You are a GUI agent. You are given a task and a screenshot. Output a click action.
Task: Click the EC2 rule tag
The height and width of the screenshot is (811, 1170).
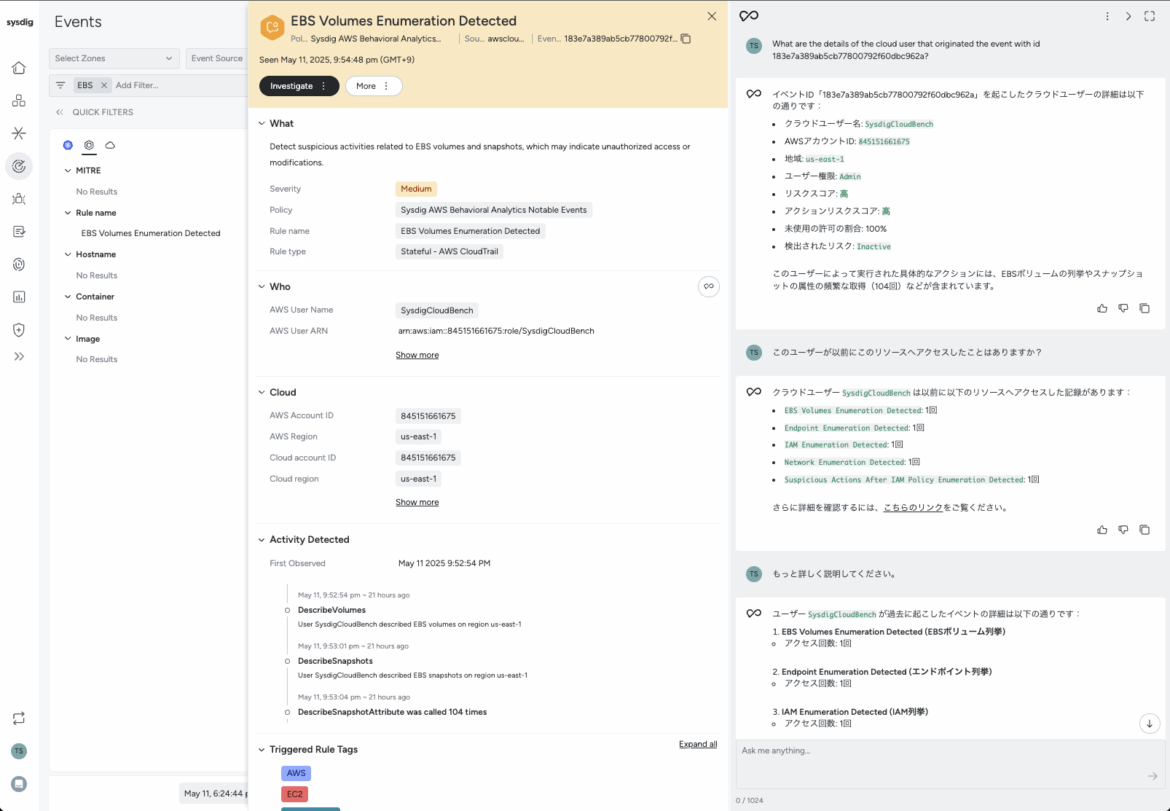295,794
